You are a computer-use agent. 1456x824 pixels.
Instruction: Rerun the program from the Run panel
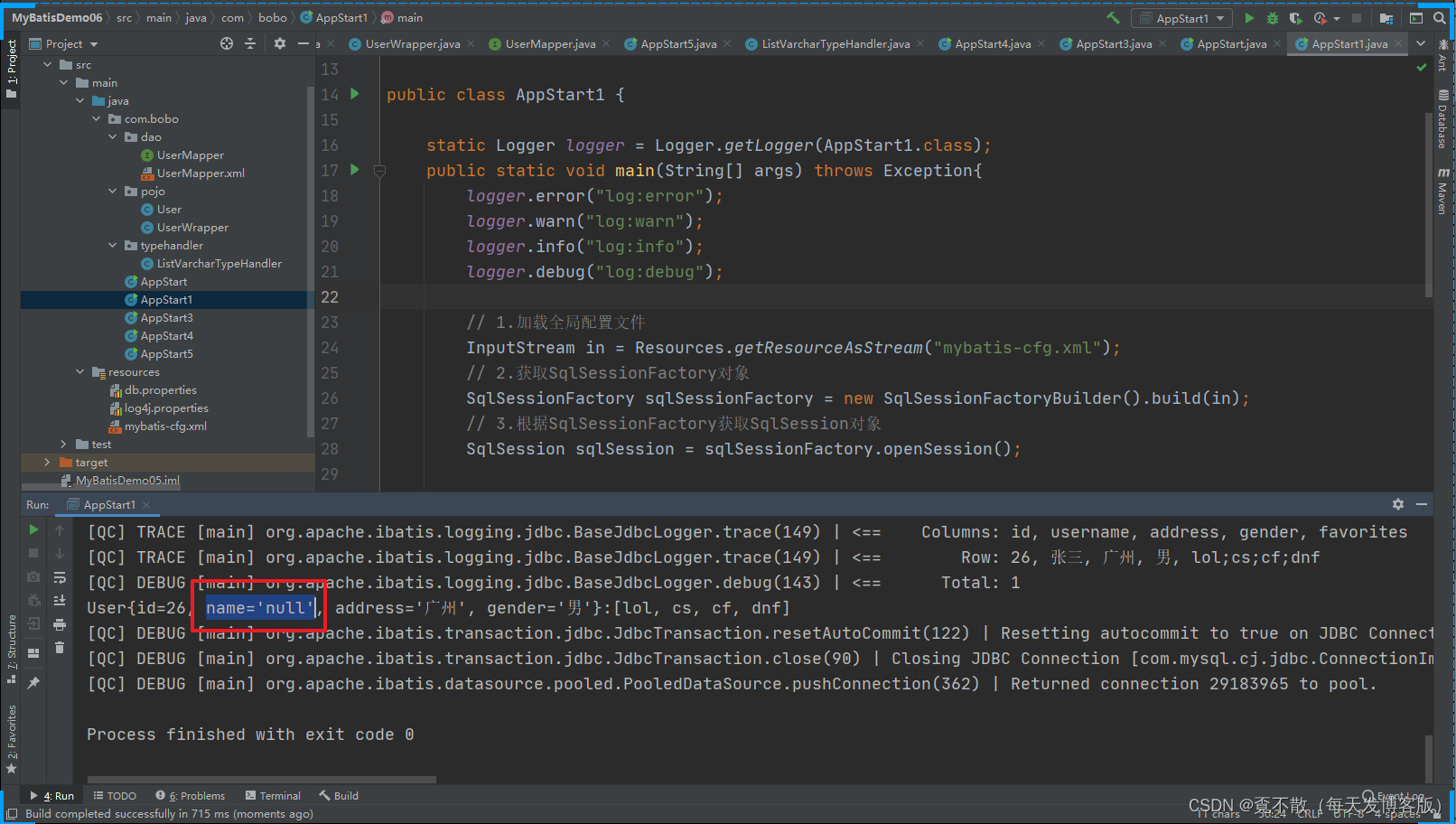[x=33, y=531]
